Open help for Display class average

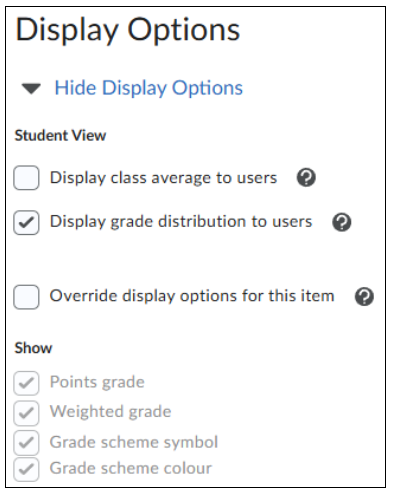(306, 177)
